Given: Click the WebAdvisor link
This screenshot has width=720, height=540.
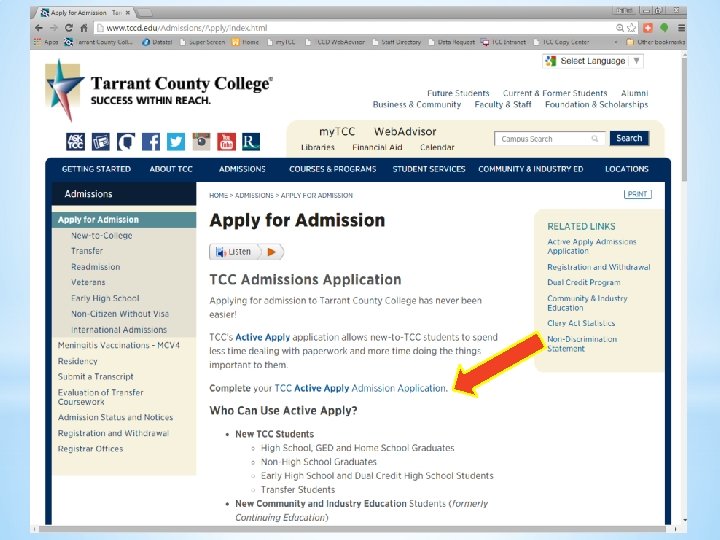Looking at the screenshot, I should tap(405, 132).
